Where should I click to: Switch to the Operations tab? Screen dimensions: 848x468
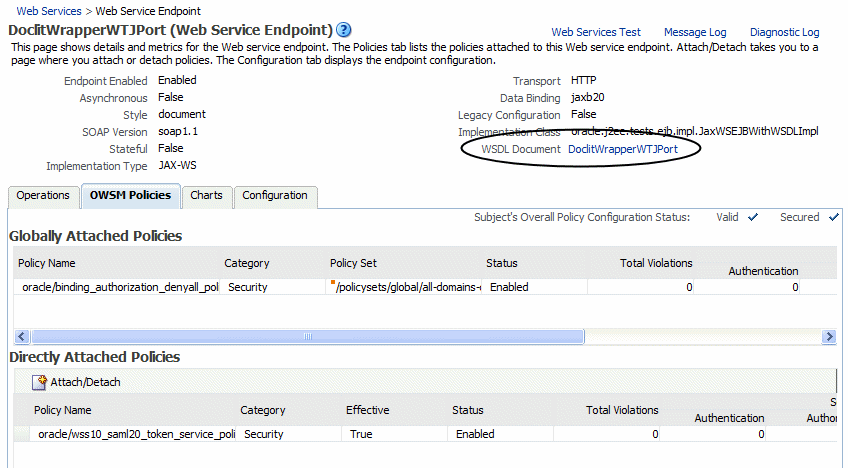(x=43, y=195)
